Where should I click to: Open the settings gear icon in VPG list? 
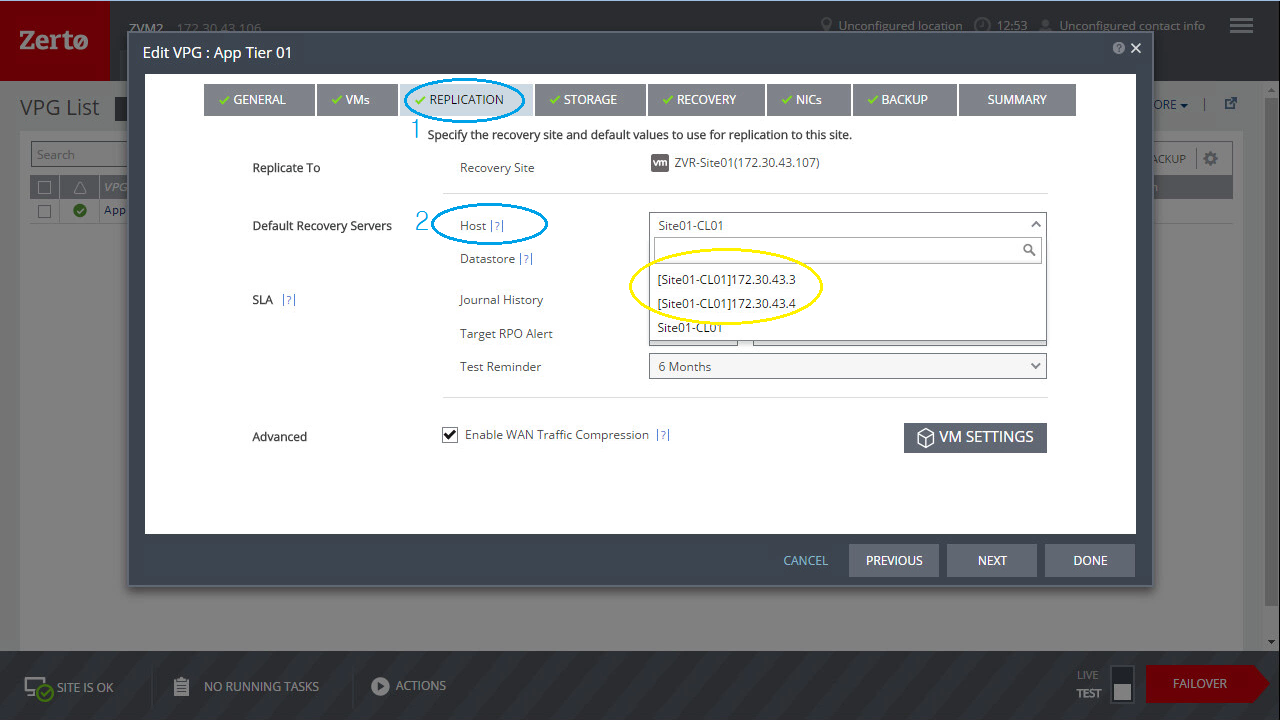pyautogui.click(x=1210, y=159)
